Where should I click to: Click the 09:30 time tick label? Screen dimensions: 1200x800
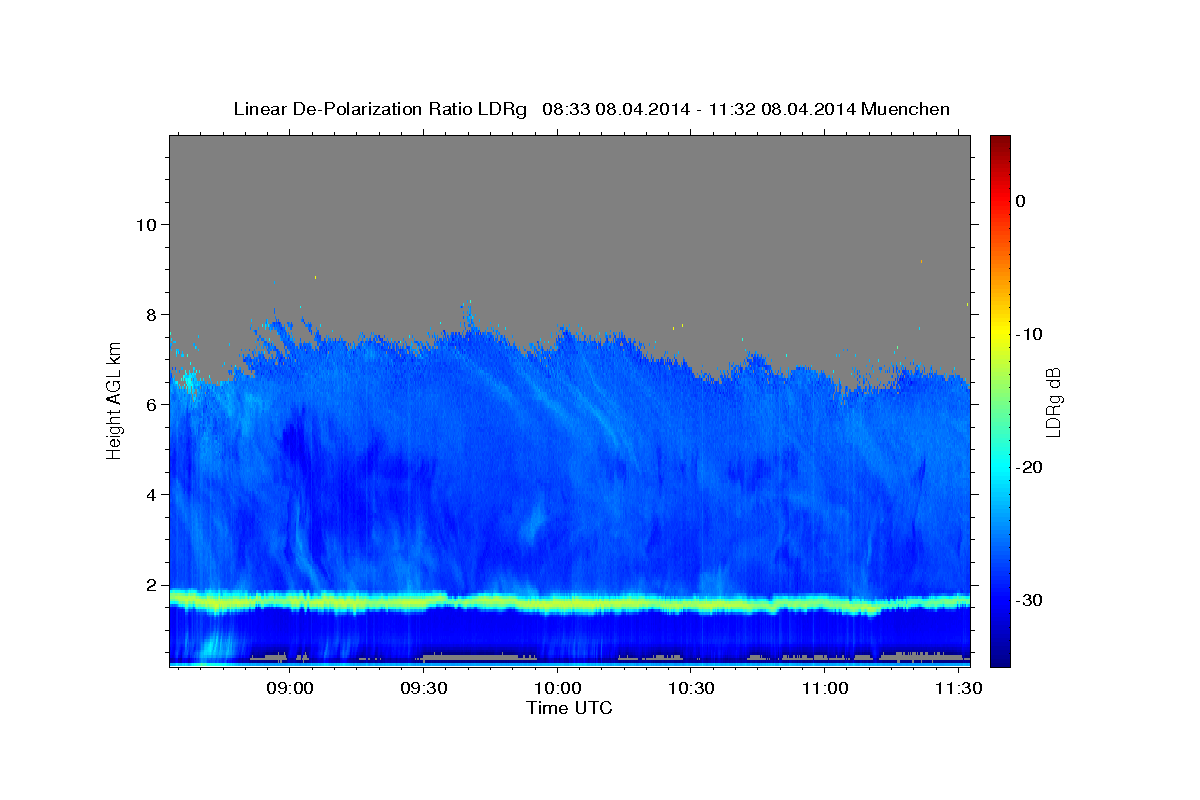pos(424,689)
